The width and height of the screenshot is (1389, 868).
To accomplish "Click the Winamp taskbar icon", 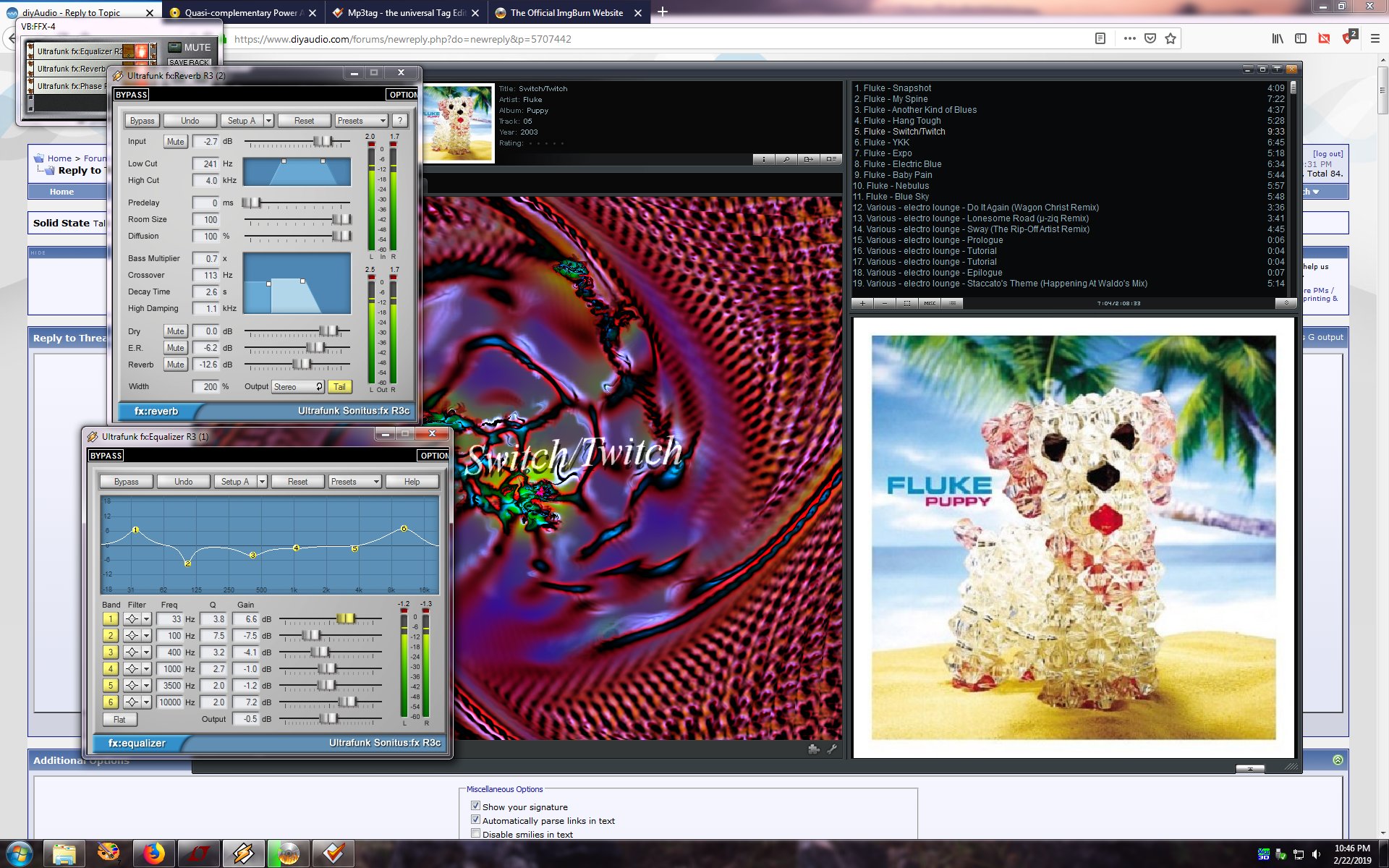I will click(x=243, y=854).
